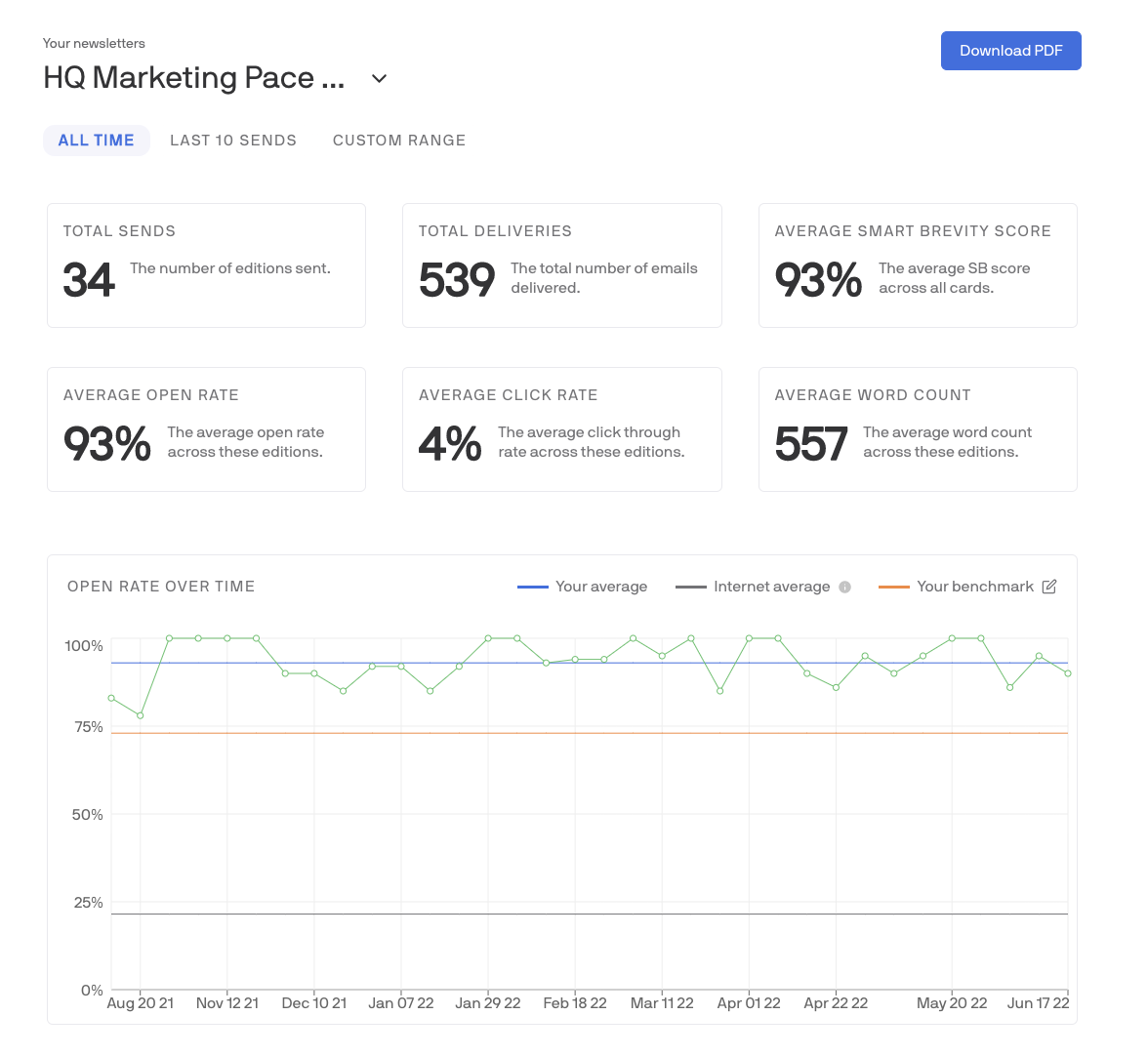Image resolution: width=1148 pixels, height=1056 pixels.
Task: Click the orange benchmark line in the chart
Action: click(586, 730)
